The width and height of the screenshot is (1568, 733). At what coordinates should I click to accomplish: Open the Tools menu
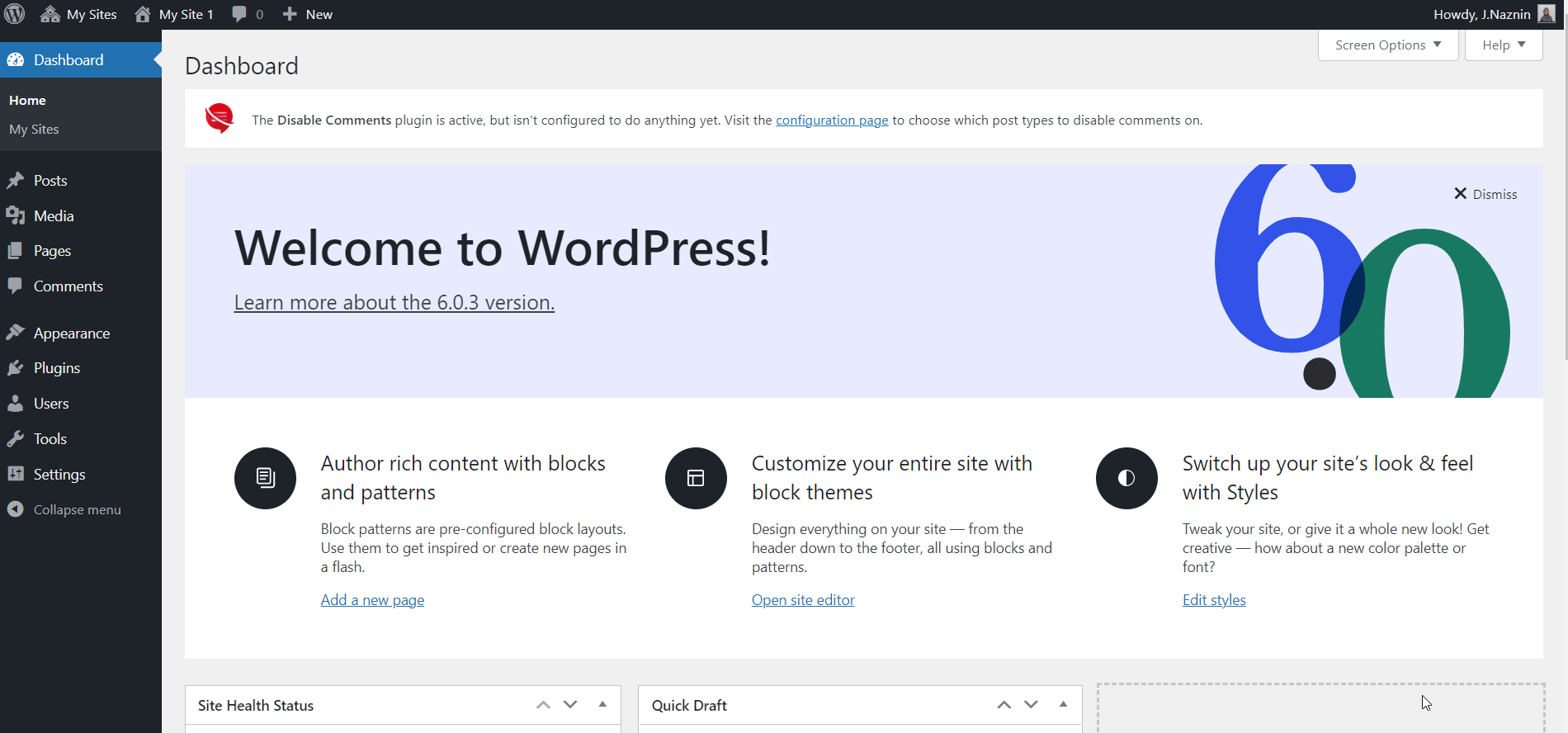81,438
